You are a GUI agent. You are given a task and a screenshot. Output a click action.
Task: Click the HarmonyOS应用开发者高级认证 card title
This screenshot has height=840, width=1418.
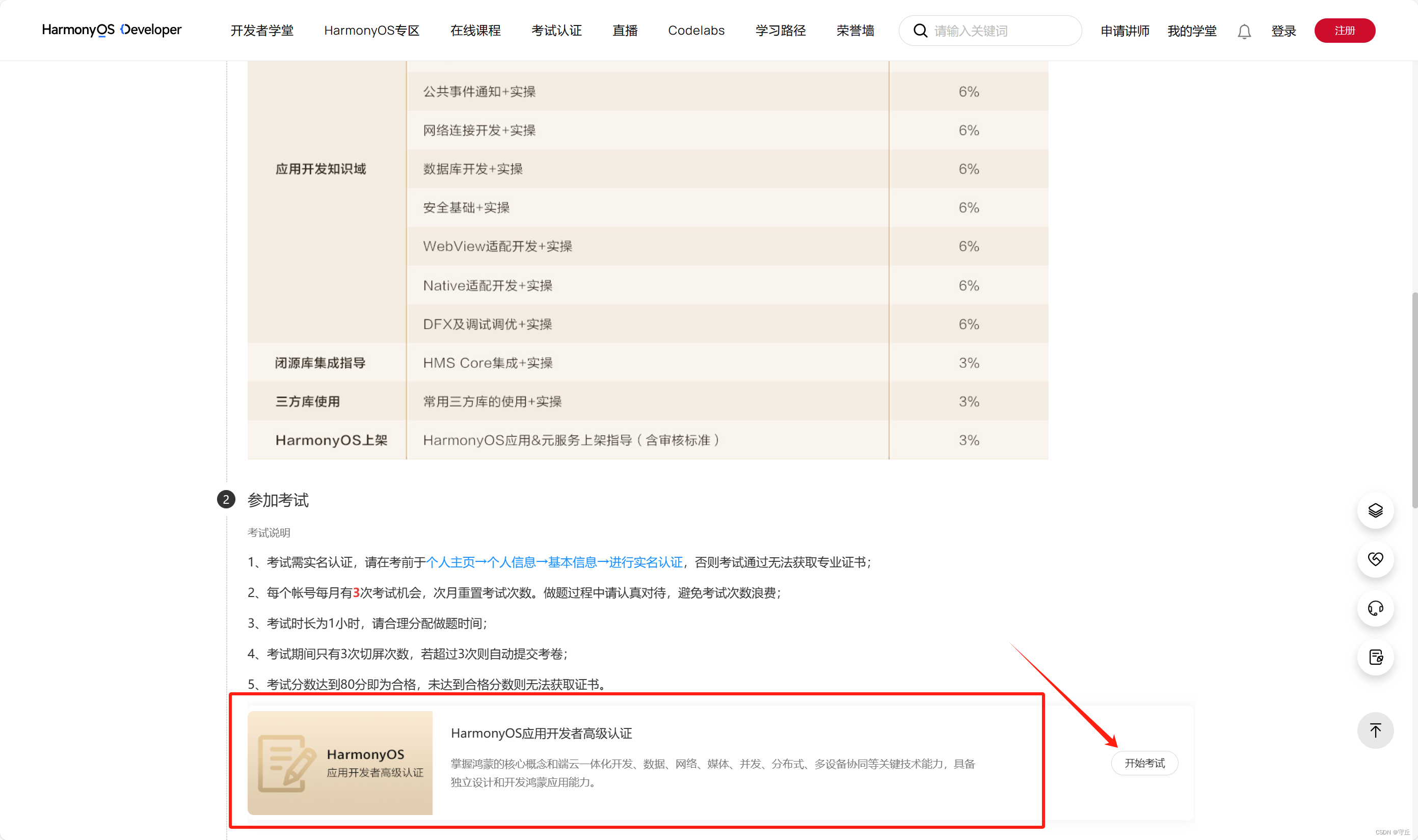coord(541,733)
